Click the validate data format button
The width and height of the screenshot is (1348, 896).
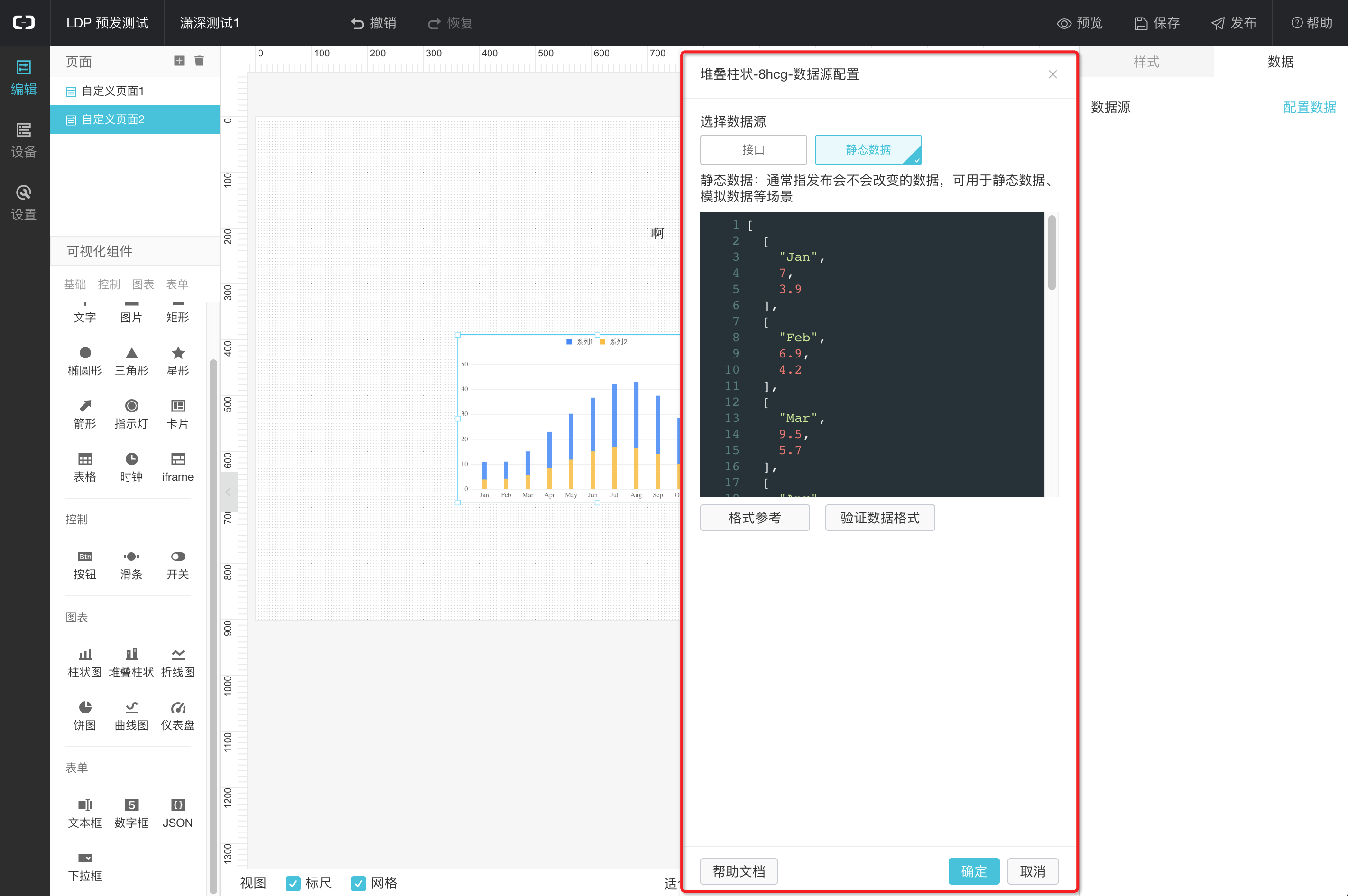(879, 518)
